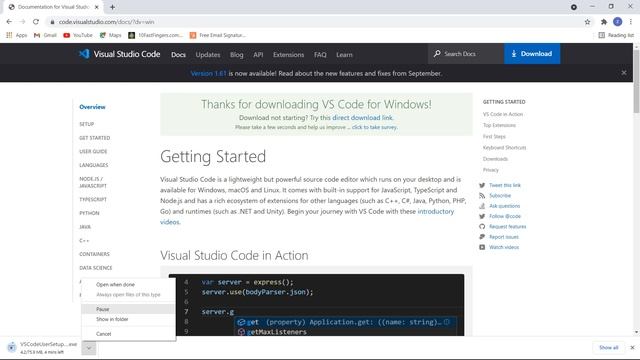
Task: Click Tweet this link
Action: coord(505,185)
